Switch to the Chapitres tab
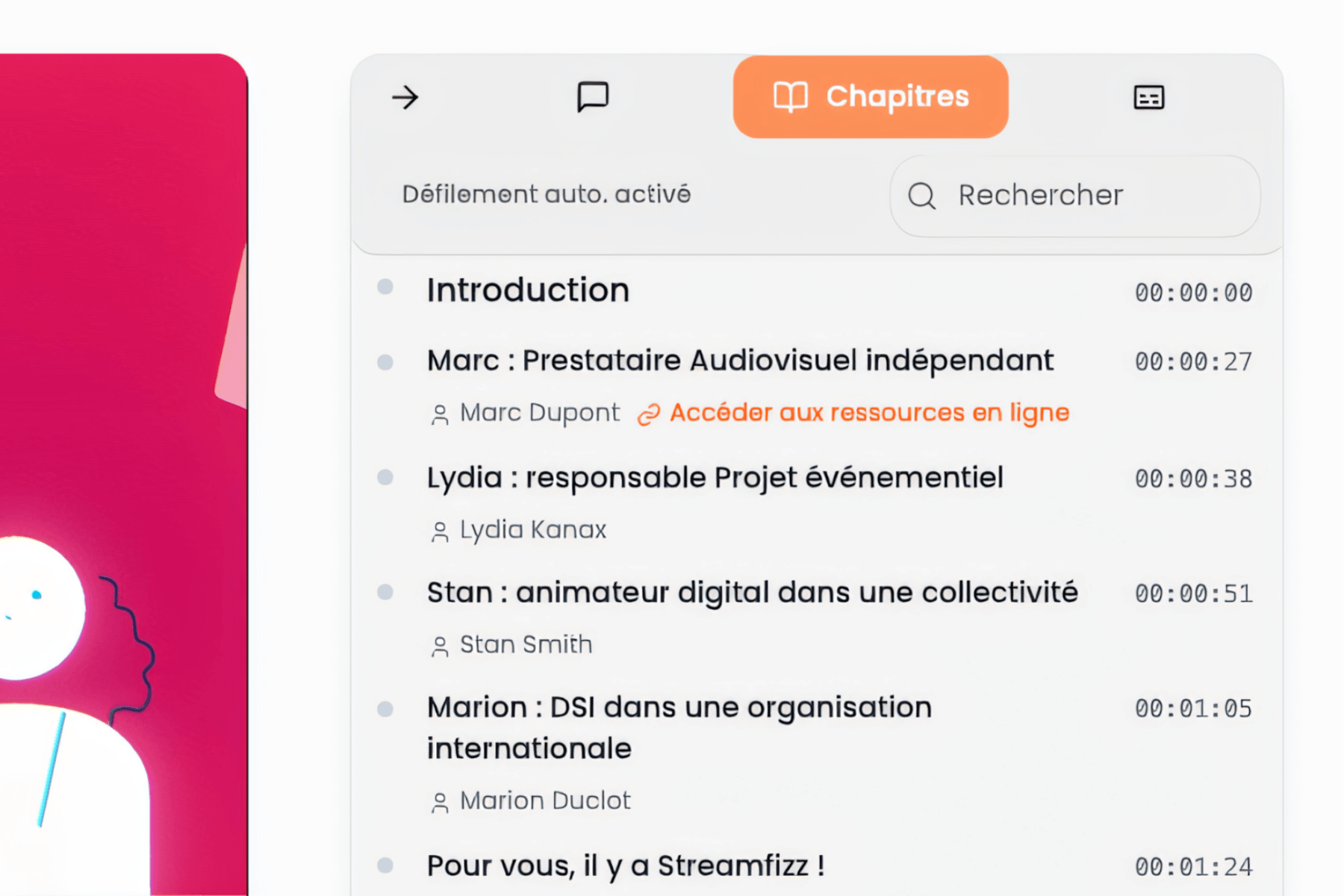 coord(870,96)
